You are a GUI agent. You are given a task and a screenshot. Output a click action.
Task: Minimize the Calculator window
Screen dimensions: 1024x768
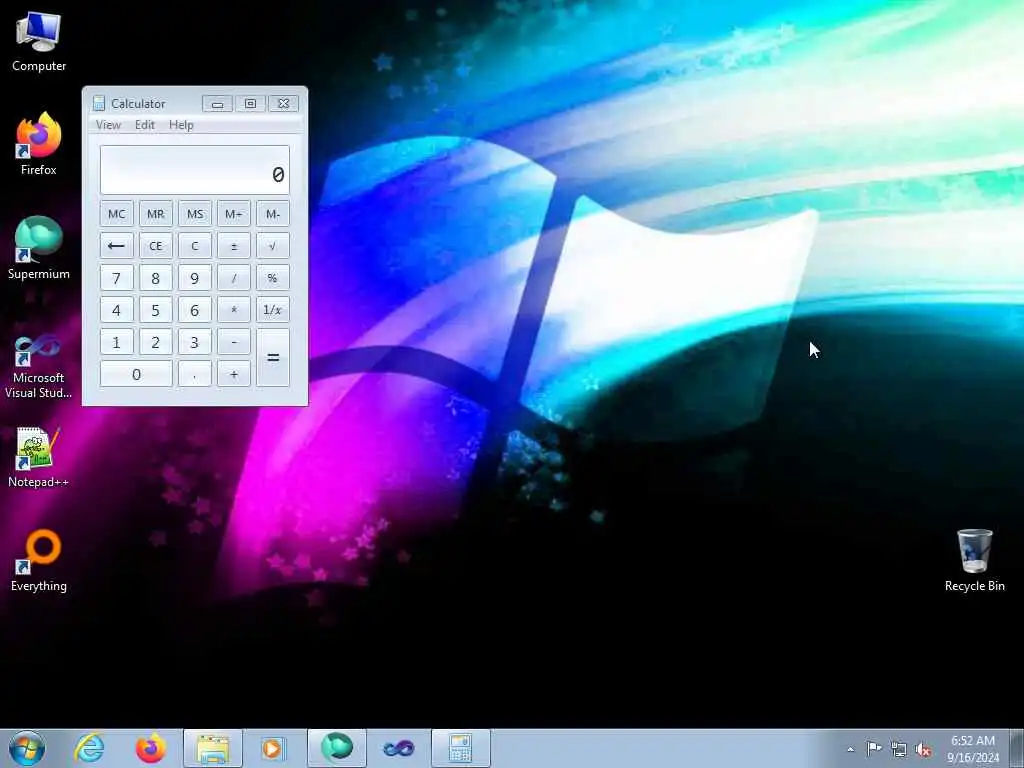coord(217,103)
